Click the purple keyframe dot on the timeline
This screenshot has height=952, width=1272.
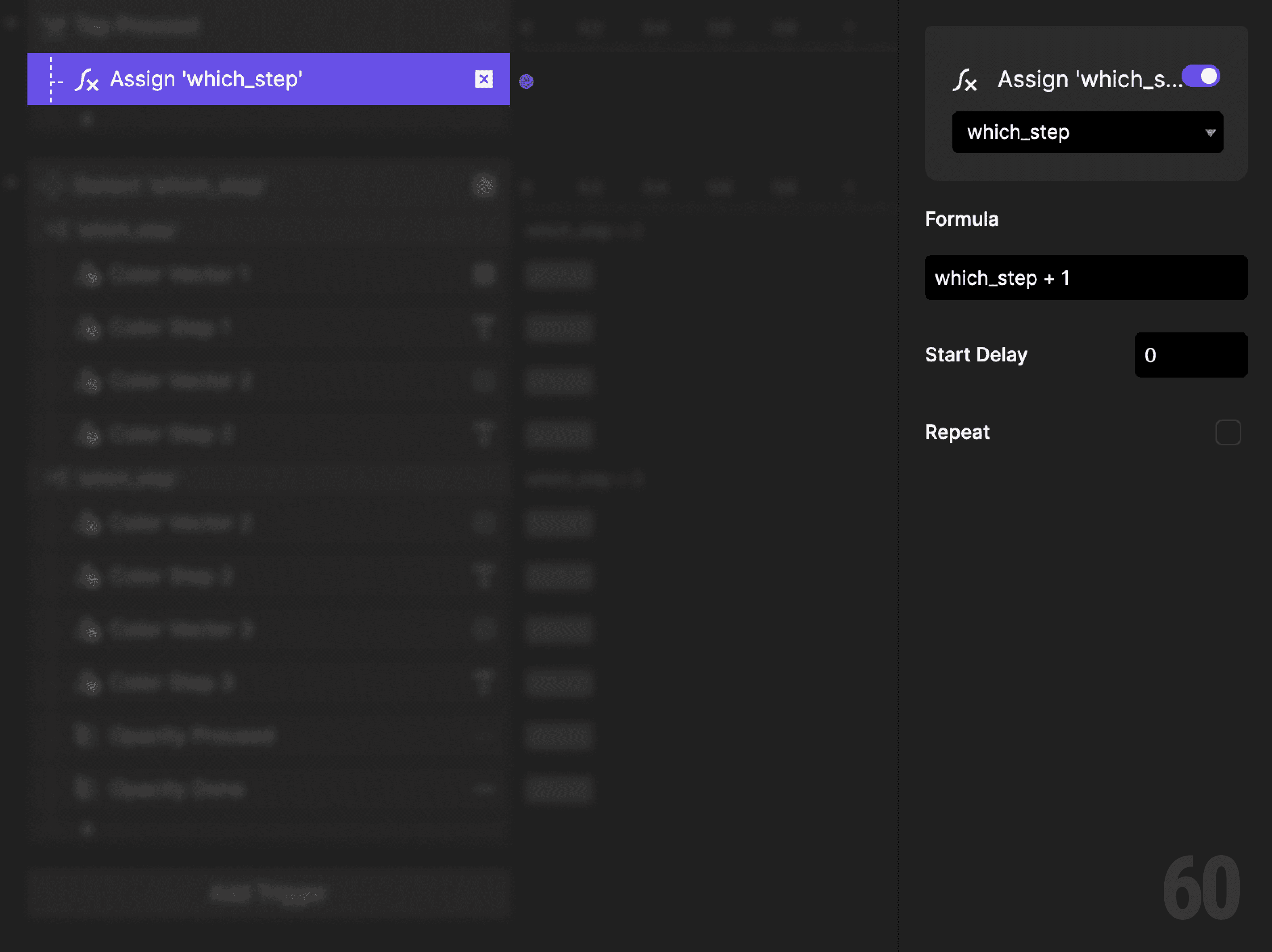[x=526, y=81]
